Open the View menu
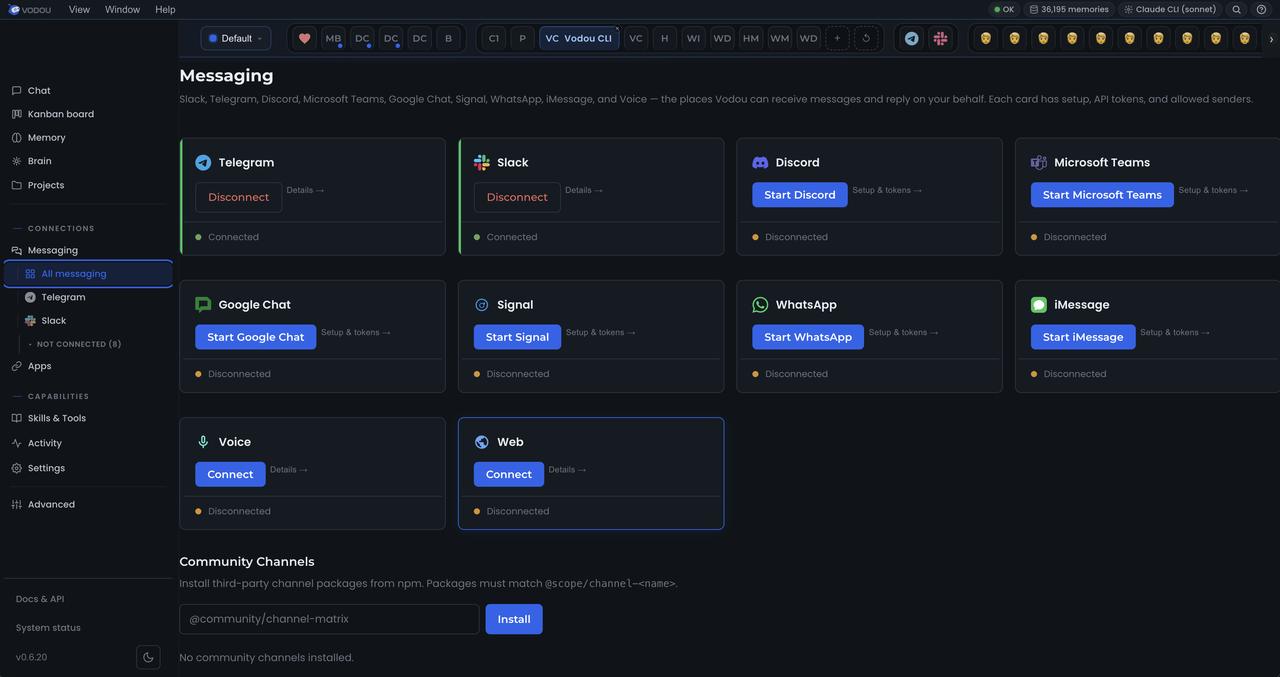 point(79,9)
